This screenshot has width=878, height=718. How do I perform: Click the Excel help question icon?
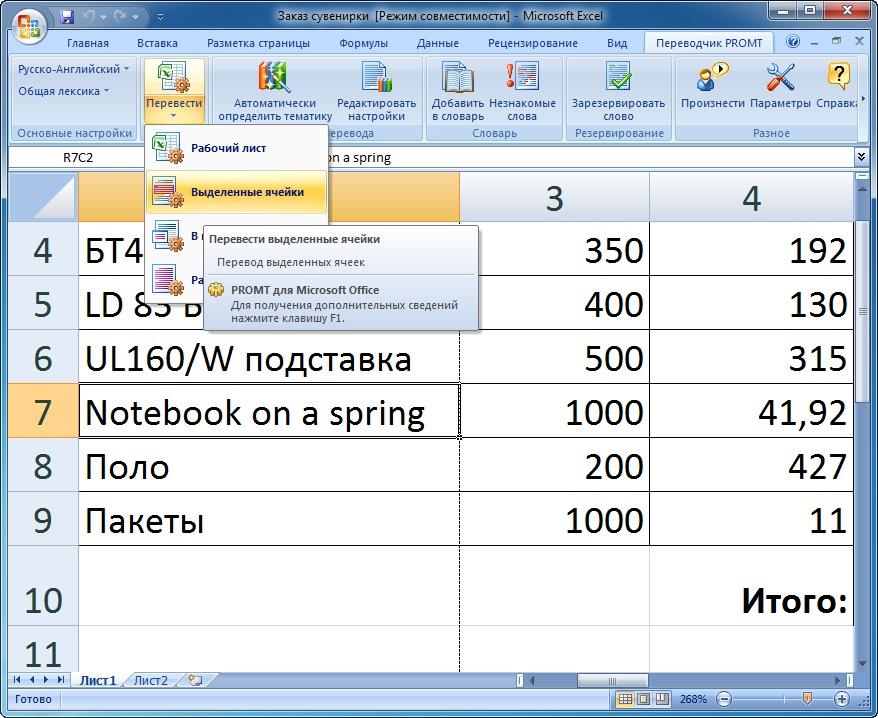[792, 41]
